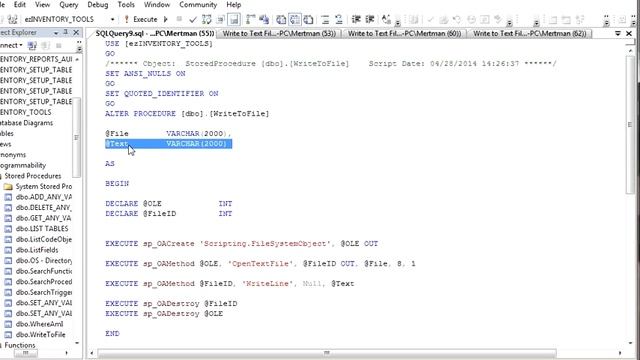Viewport: 640px width, 360px height.
Task: Start debugging with the green play arrow
Action: pyautogui.click(x=166, y=19)
